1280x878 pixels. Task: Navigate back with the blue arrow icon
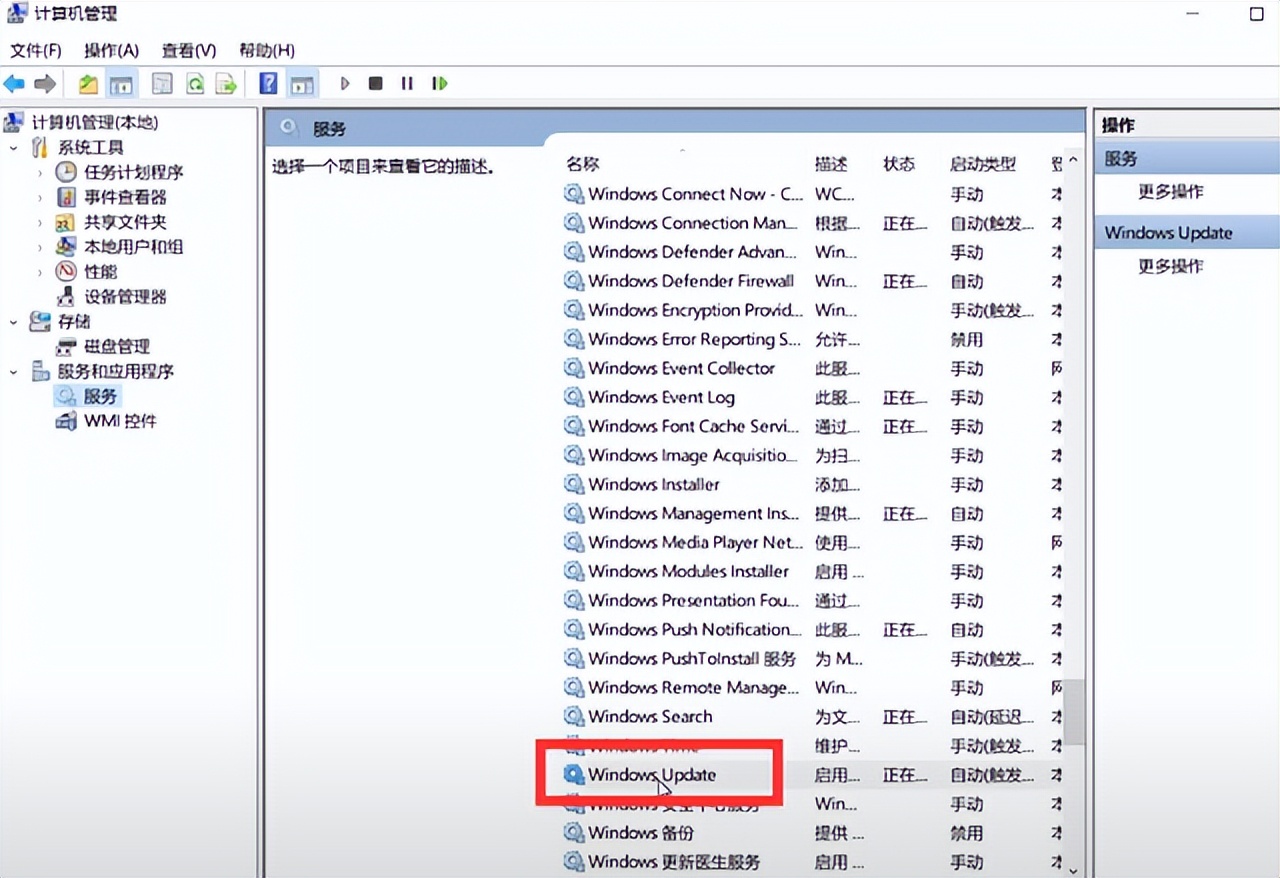[14, 83]
